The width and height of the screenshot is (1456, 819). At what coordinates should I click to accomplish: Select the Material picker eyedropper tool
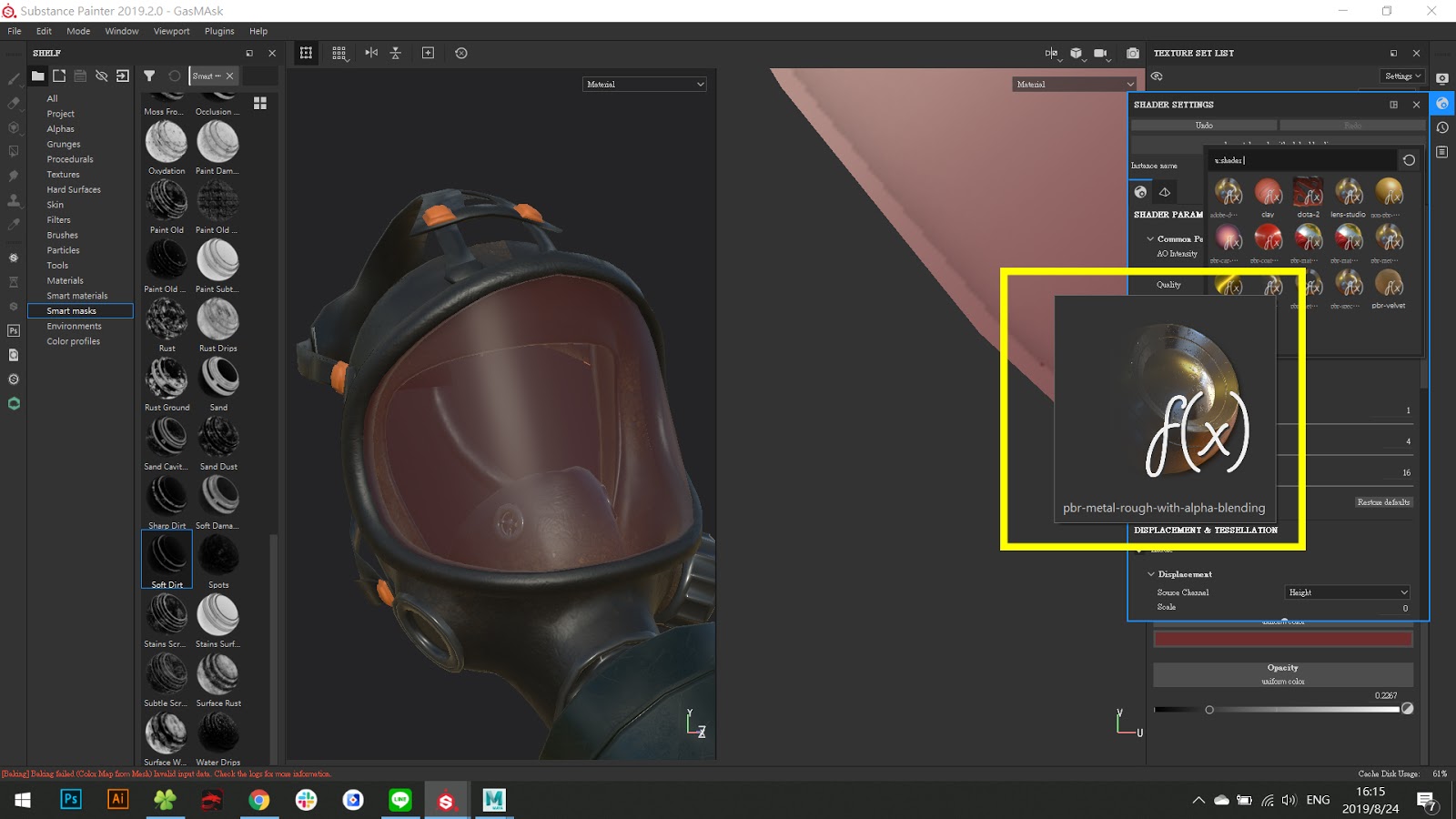click(x=14, y=224)
